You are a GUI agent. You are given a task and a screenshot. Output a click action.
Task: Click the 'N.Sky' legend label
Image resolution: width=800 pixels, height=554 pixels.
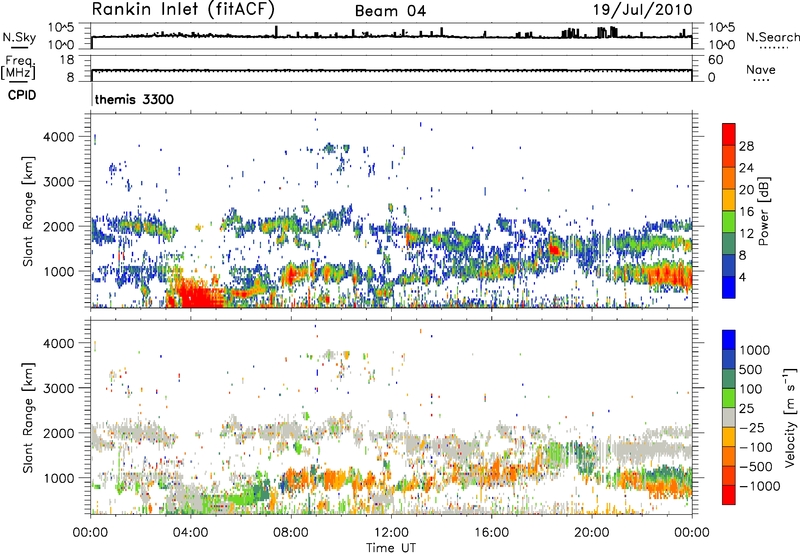coord(19,38)
